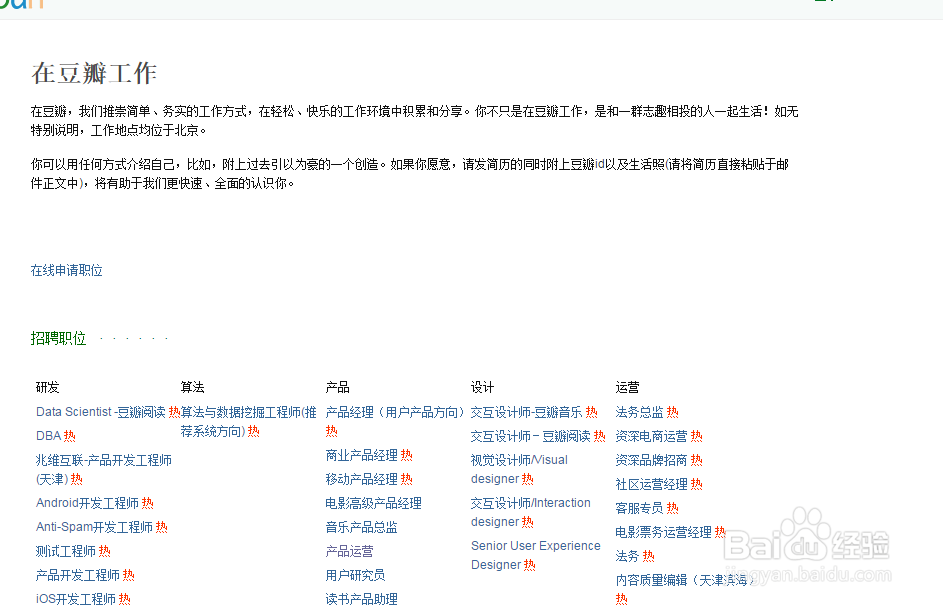
Task: Open 交互设计师－豆瓣阅读 job listing
Action: pos(530,436)
